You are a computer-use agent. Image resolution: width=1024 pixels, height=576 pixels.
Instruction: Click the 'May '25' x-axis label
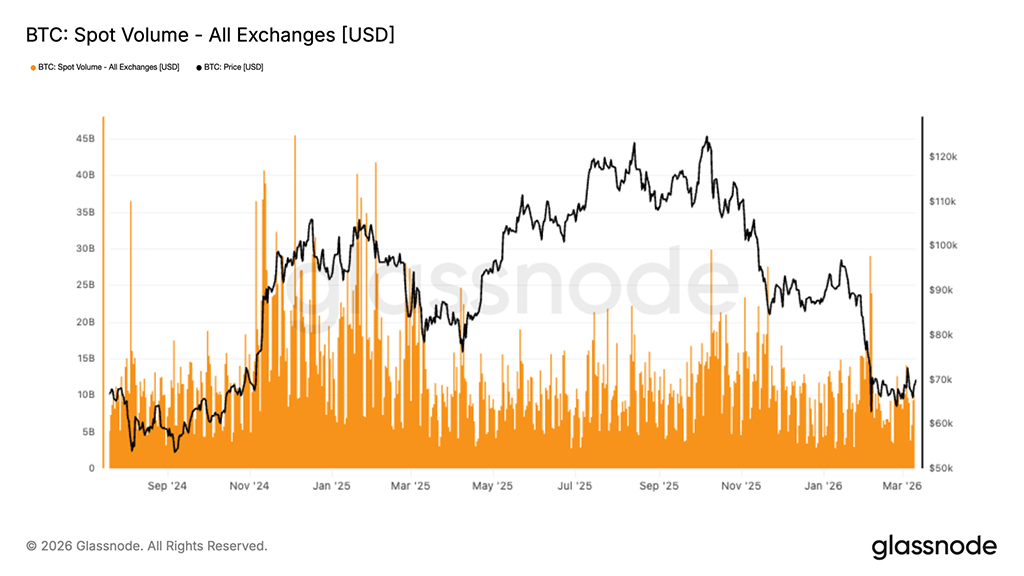(492, 486)
